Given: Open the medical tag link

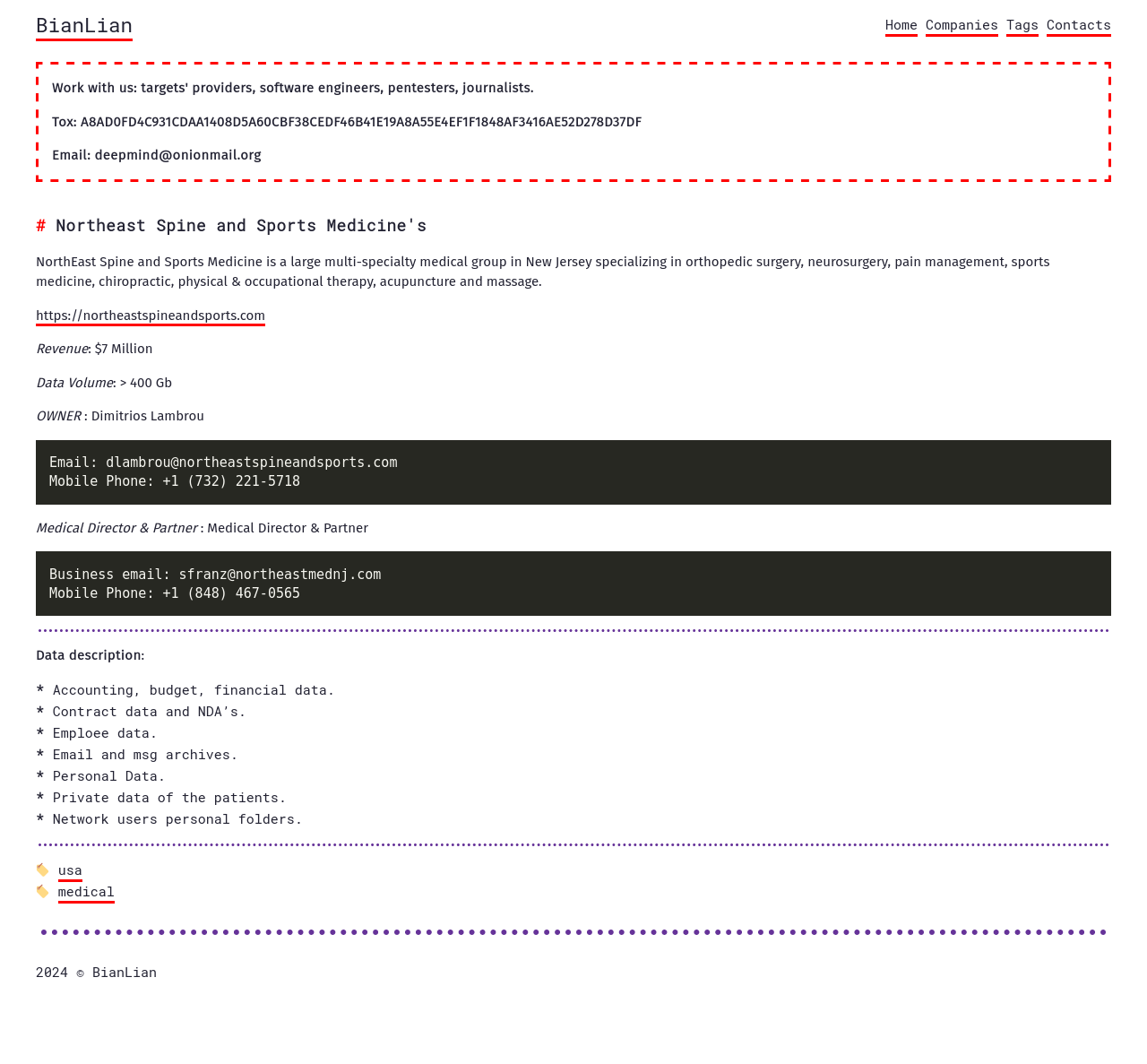Looking at the screenshot, I should point(86,892).
